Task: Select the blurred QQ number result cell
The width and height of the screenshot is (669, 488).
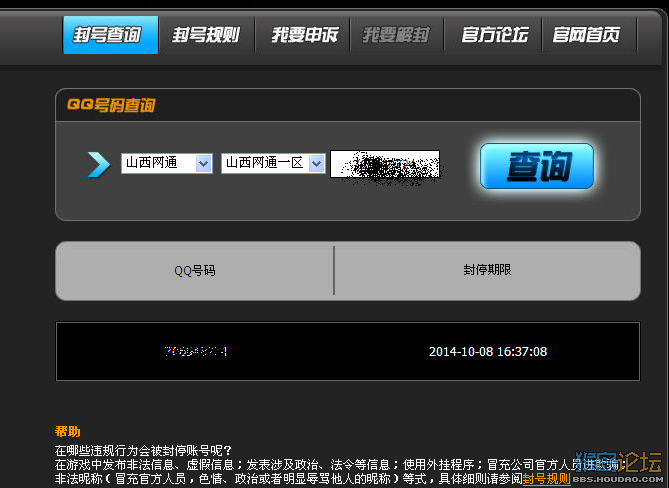Action: 195,351
